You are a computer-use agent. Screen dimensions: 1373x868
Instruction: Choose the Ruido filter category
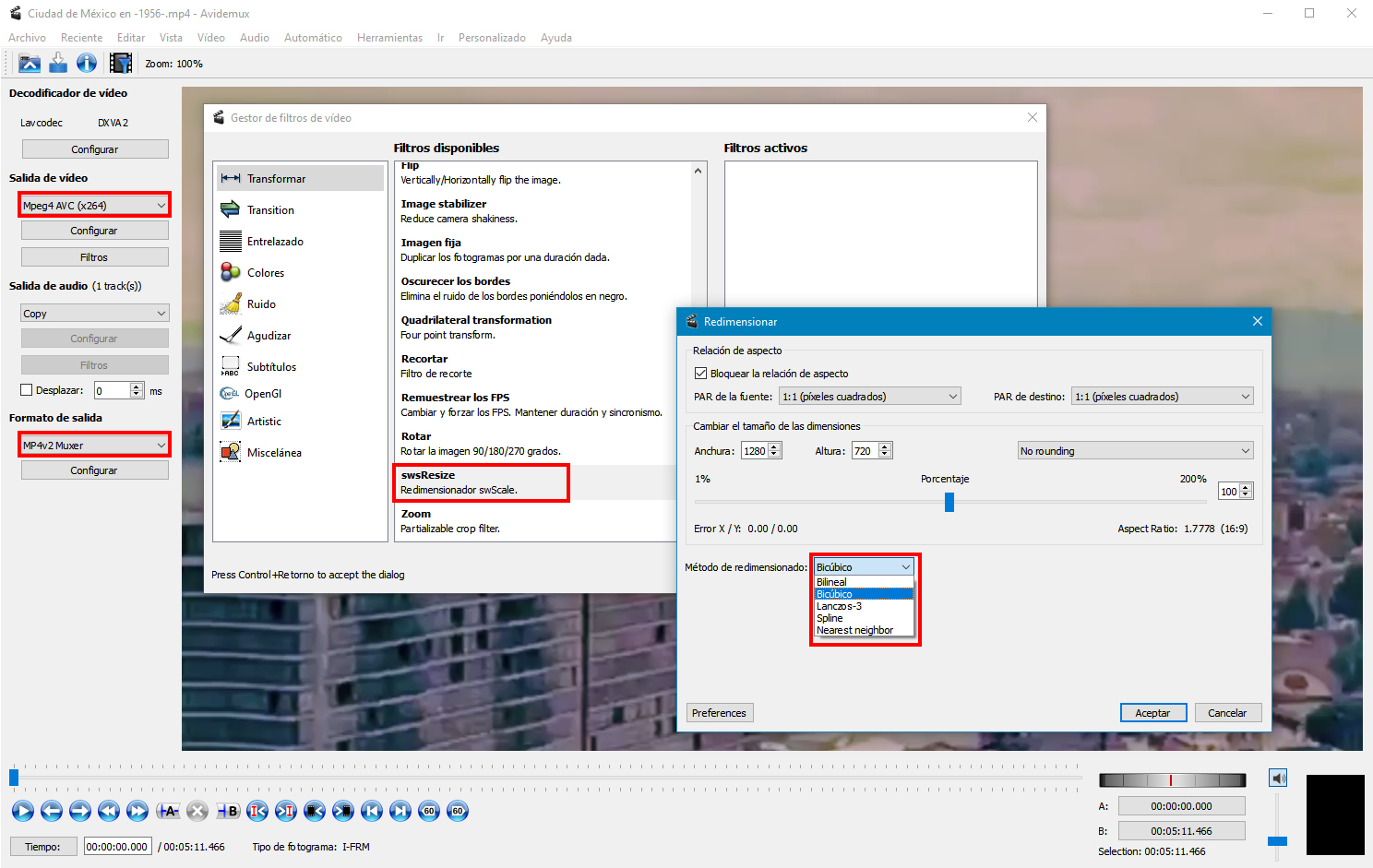pos(300,303)
